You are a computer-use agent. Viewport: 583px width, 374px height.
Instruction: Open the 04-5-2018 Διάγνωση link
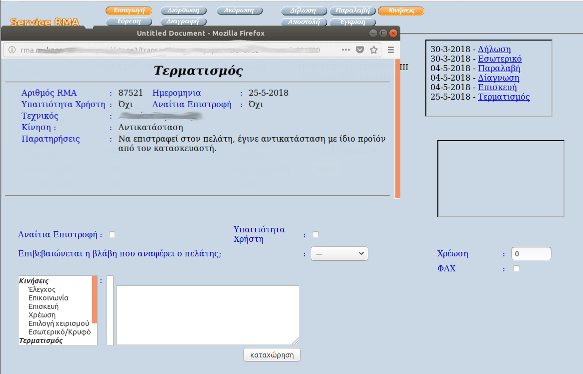[498, 78]
